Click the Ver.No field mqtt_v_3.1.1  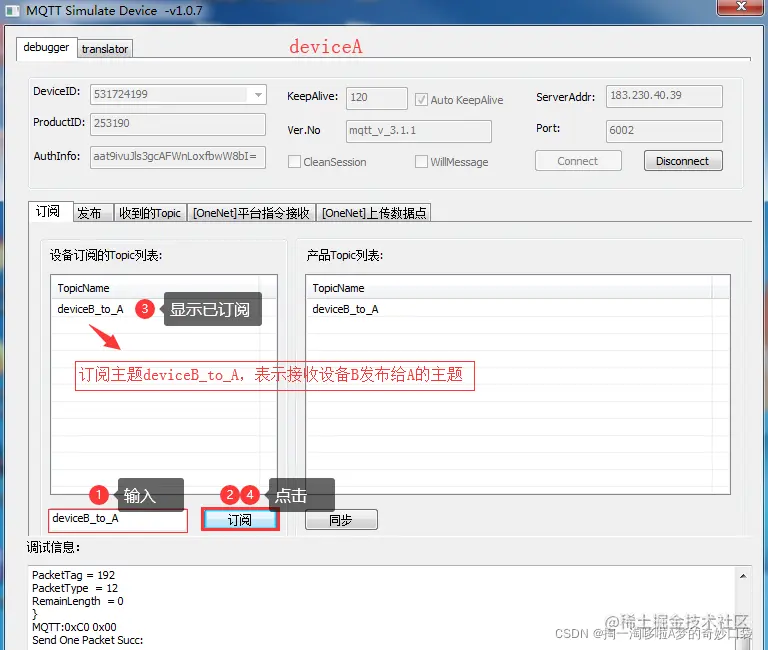(418, 131)
